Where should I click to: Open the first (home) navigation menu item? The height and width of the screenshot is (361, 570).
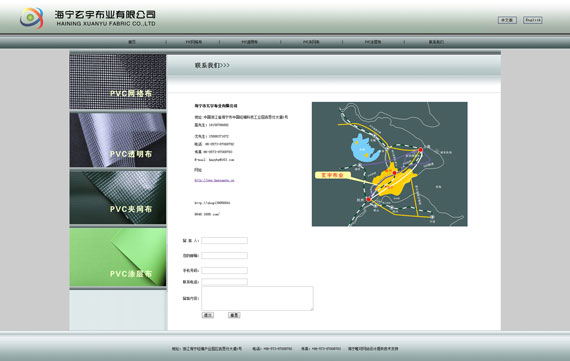132,42
